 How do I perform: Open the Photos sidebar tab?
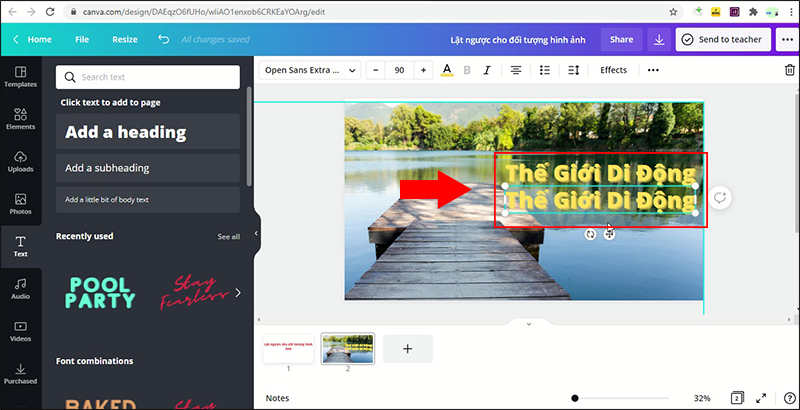pyautogui.click(x=20, y=204)
